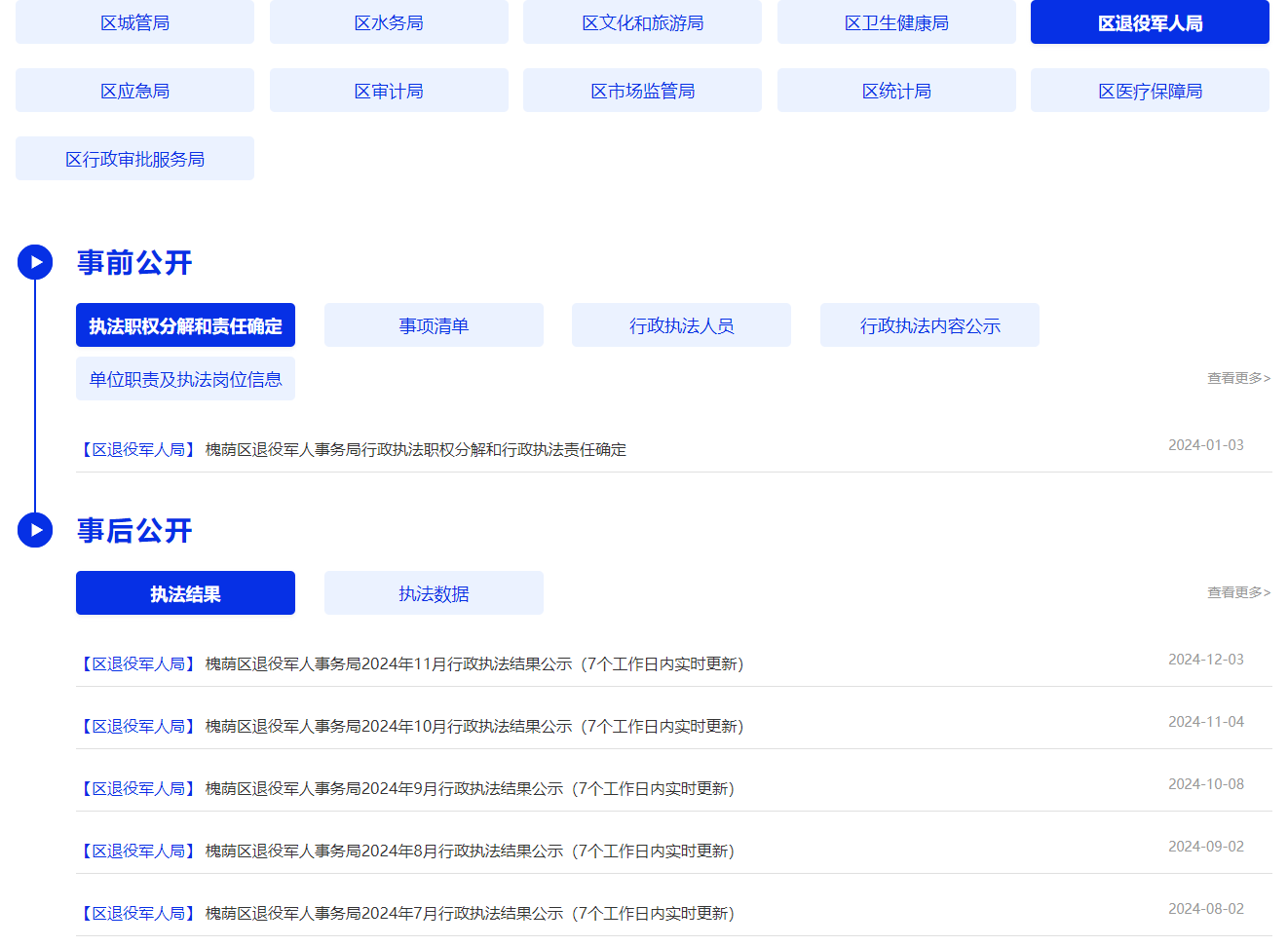1288x946 pixels.
Task: Click the play icon beside 事后公开
Action: [35, 530]
